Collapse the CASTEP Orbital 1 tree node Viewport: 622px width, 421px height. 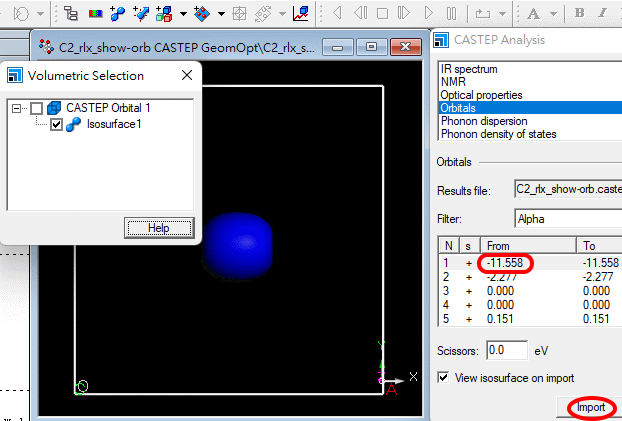coord(16,108)
